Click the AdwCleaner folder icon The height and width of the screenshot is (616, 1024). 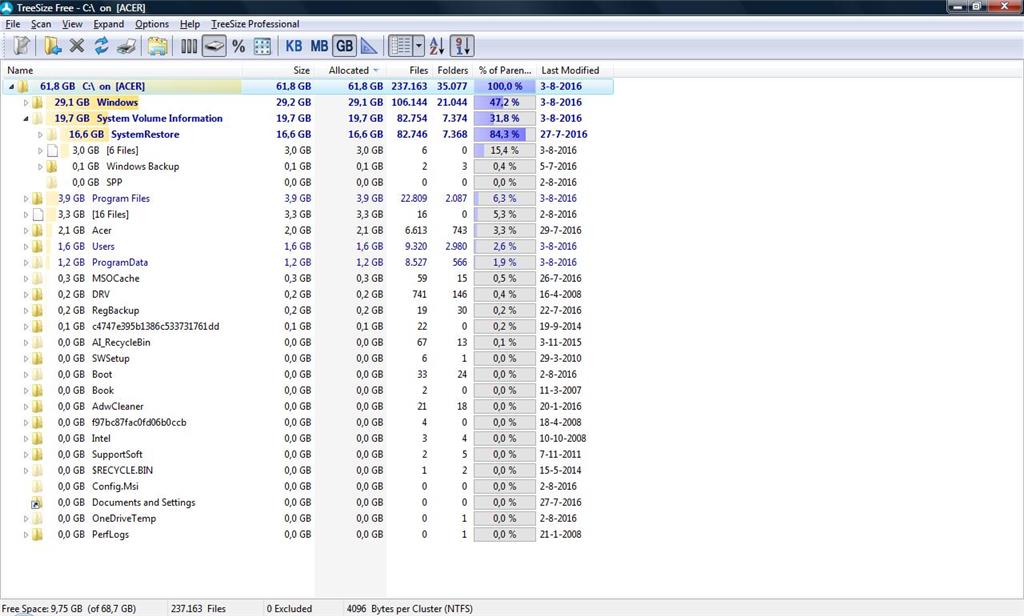pyautogui.click(x=38, y=406)
